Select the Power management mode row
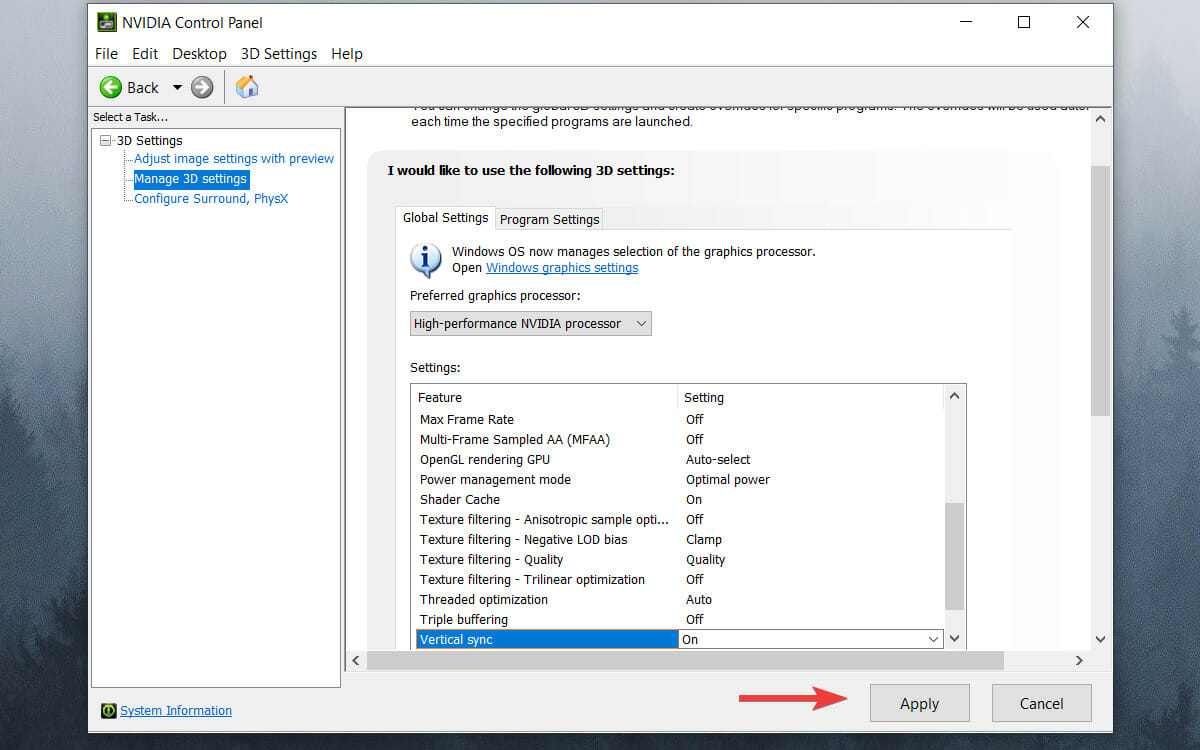Viewport: 1200px width, 750px height. [678, 480]
